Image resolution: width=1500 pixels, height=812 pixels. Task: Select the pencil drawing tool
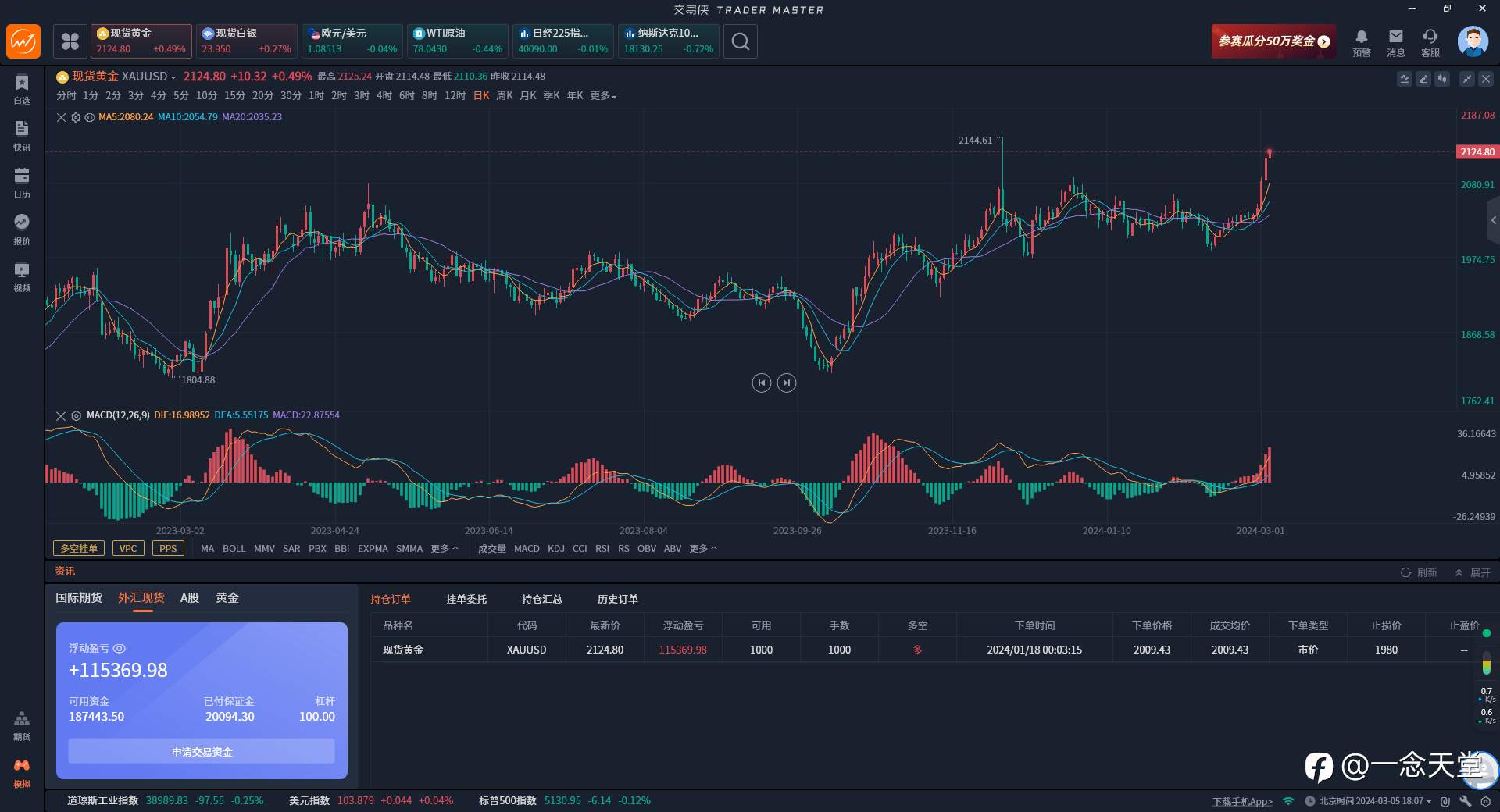pos(1423,79)
